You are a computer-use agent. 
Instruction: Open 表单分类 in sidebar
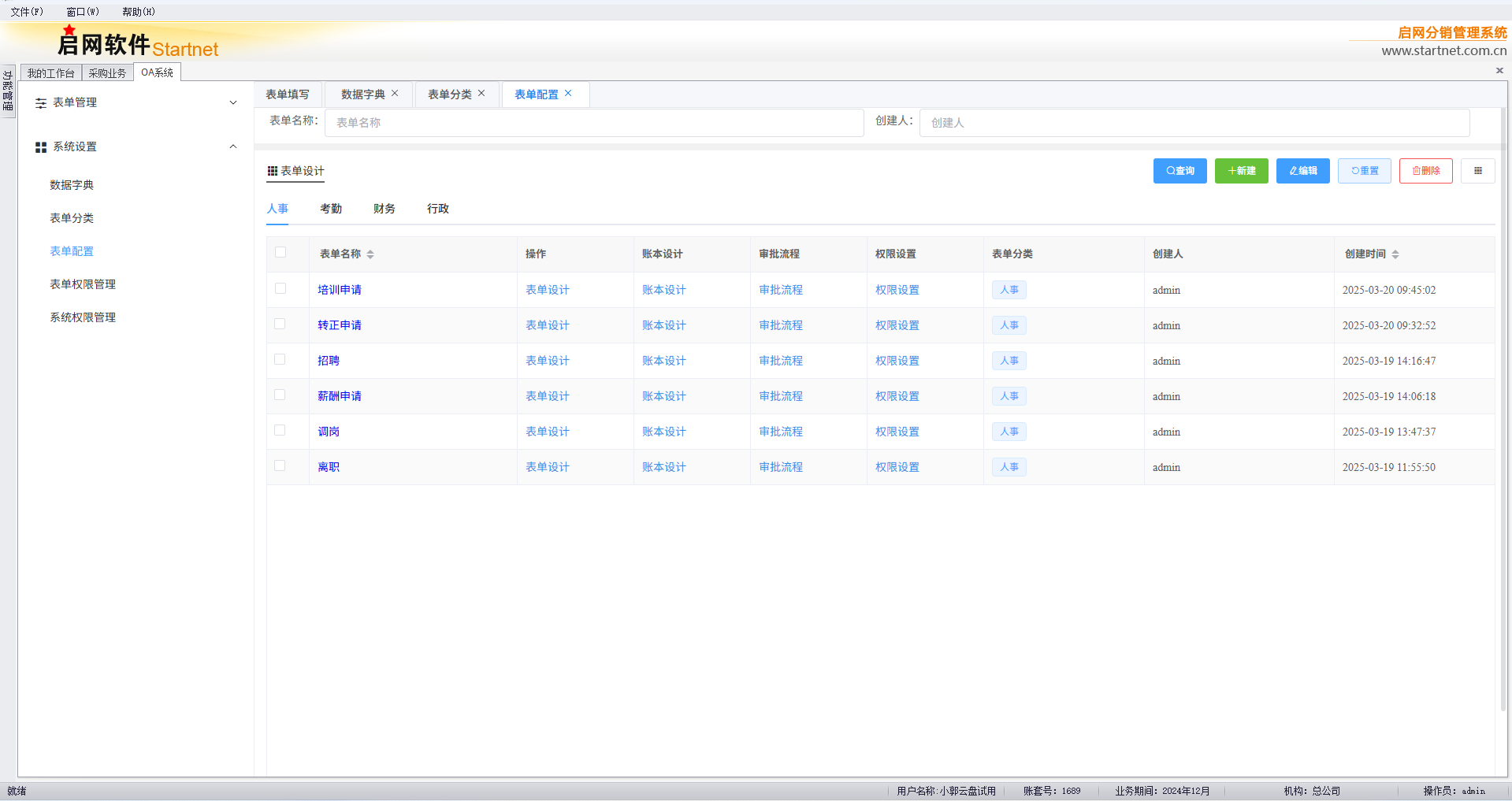(72, 218)
